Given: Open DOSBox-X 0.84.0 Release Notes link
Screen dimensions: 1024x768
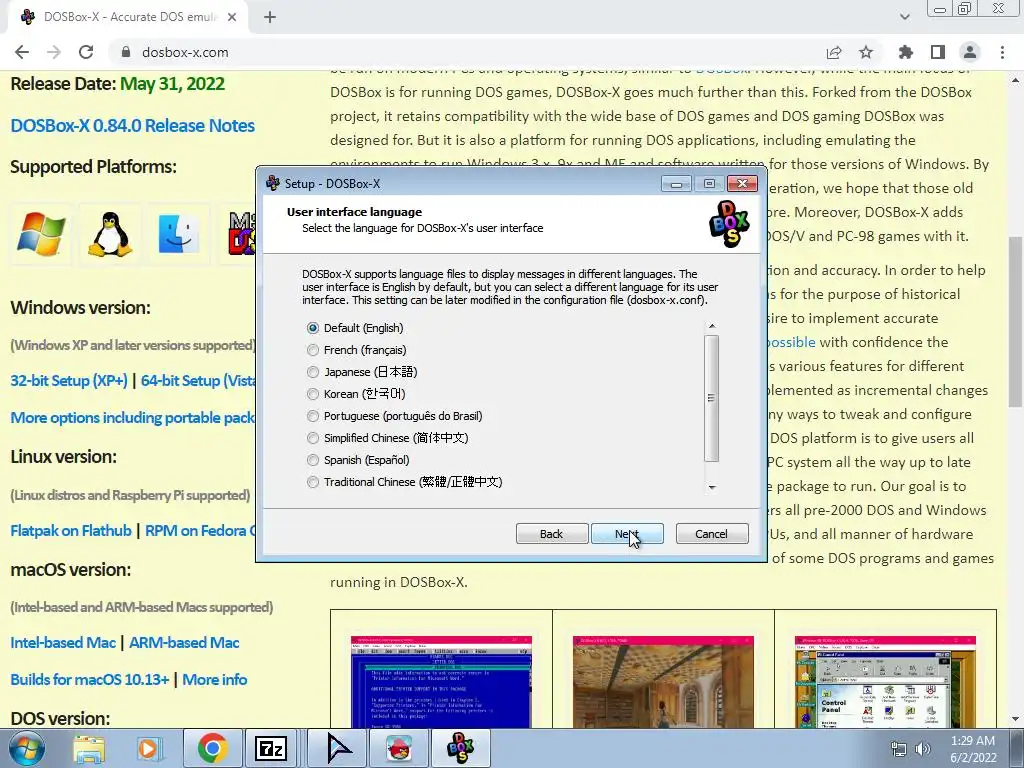Looking at the screenshot, I should (133, 125).
